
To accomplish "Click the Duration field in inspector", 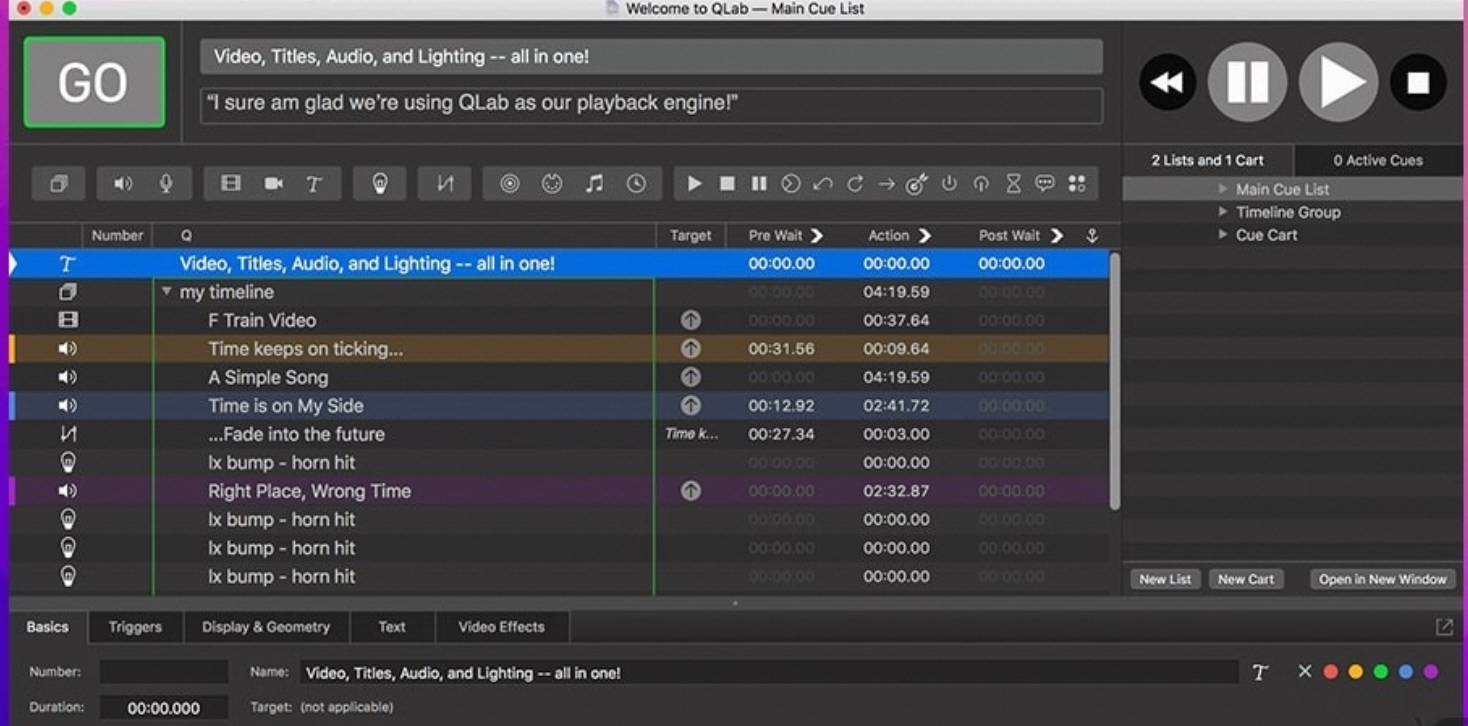I will (x=164, y=708).
